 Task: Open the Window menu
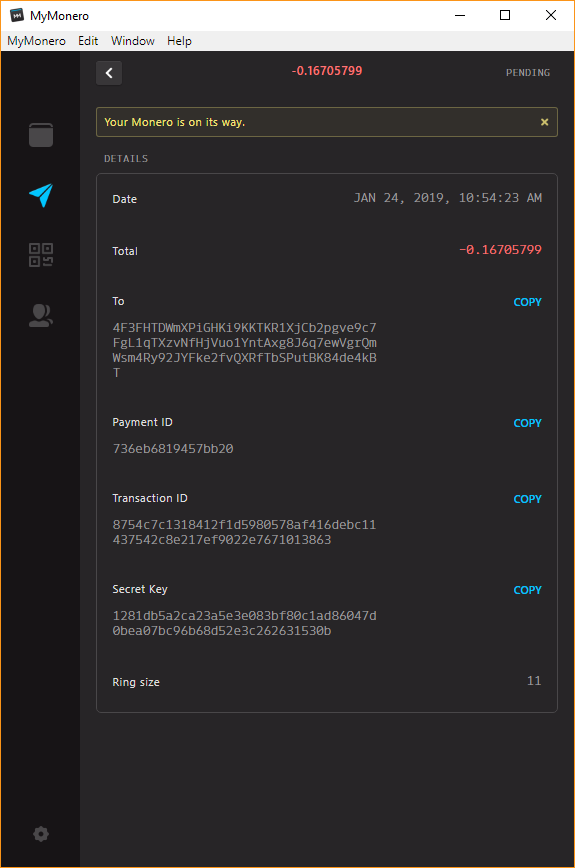(133, 41)
